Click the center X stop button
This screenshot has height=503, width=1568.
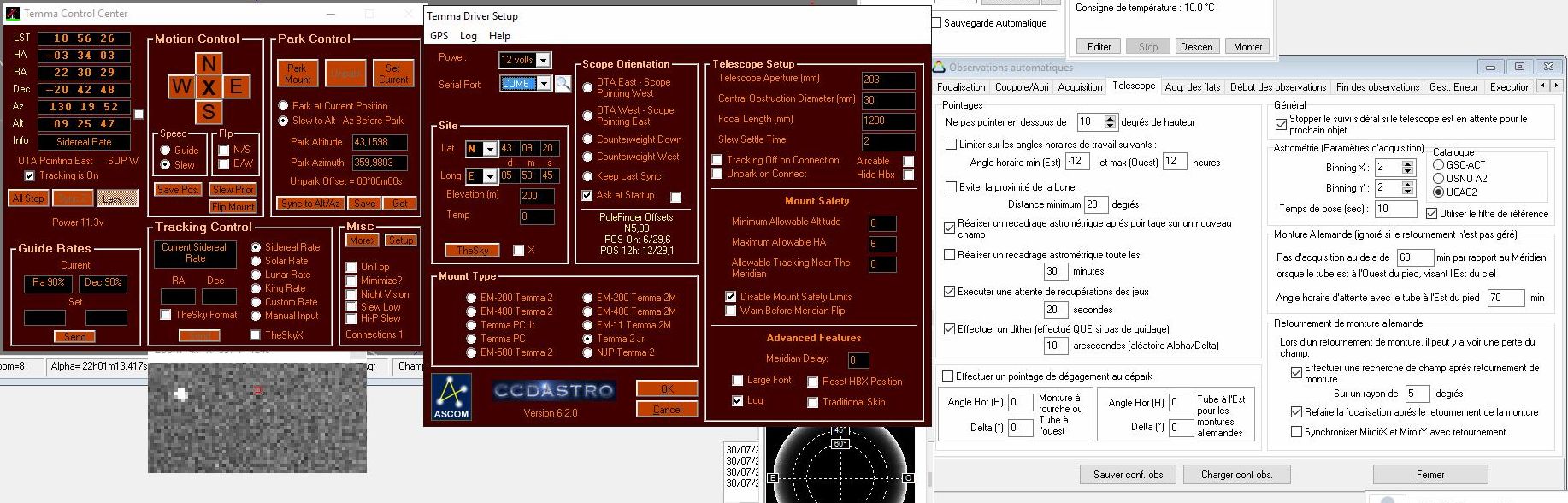209,87
